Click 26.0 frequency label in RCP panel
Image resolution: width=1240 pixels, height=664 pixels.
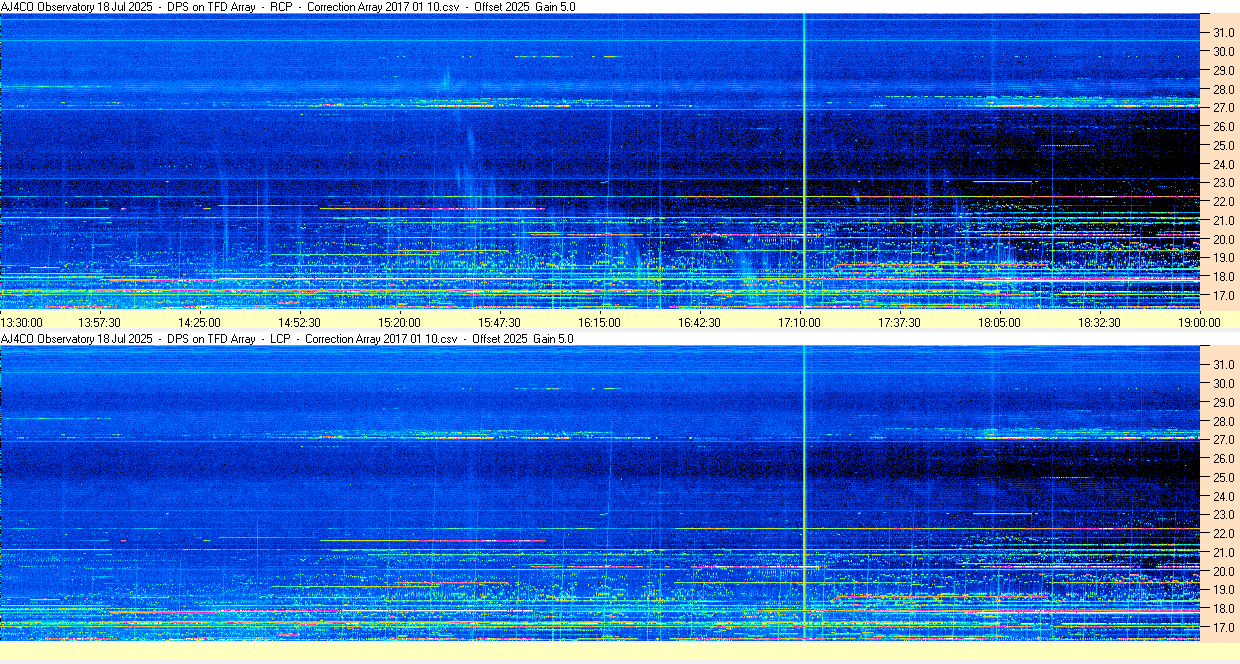click(1223, 126)
